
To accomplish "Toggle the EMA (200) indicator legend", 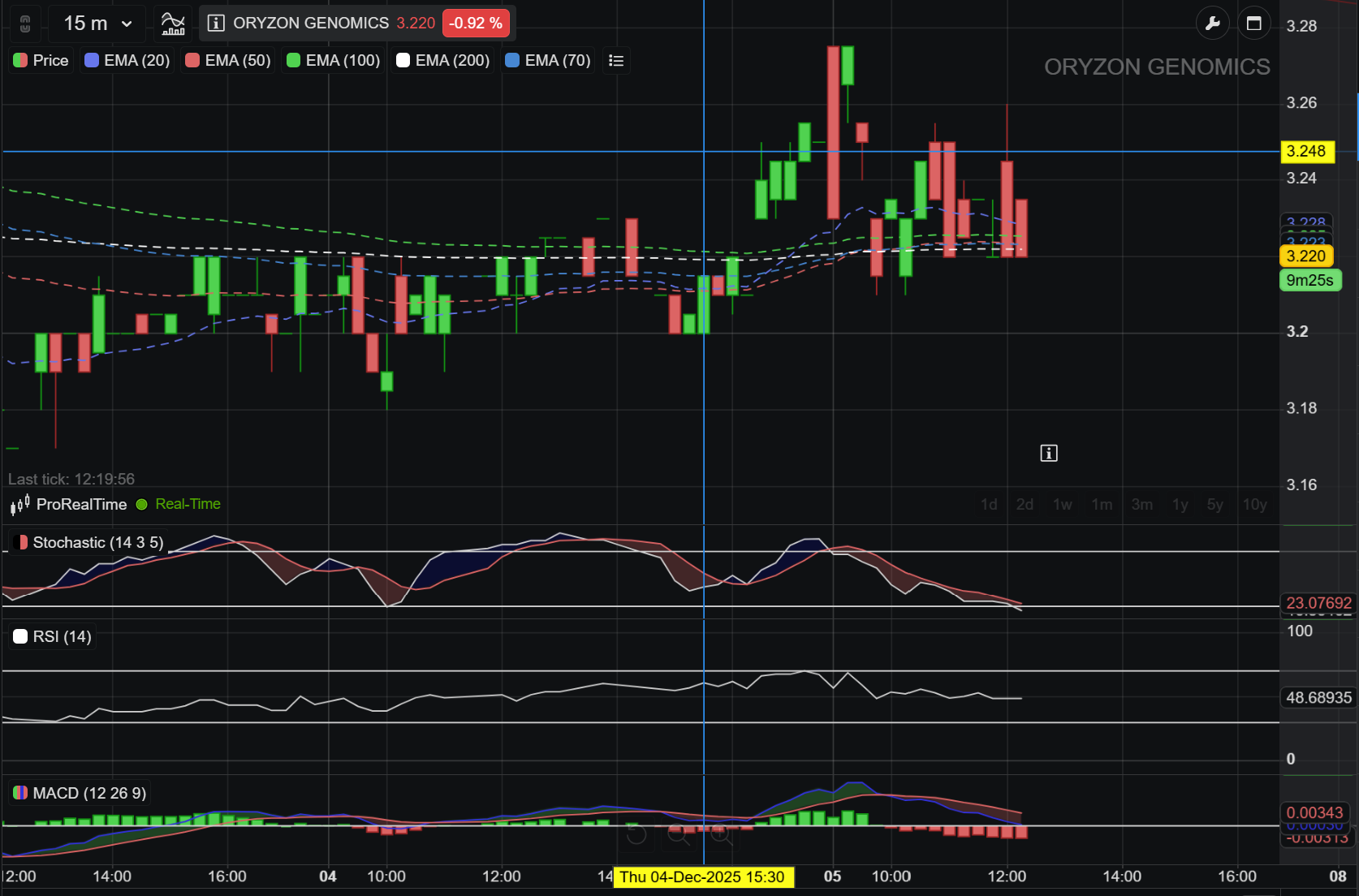I will pos(443,61).
